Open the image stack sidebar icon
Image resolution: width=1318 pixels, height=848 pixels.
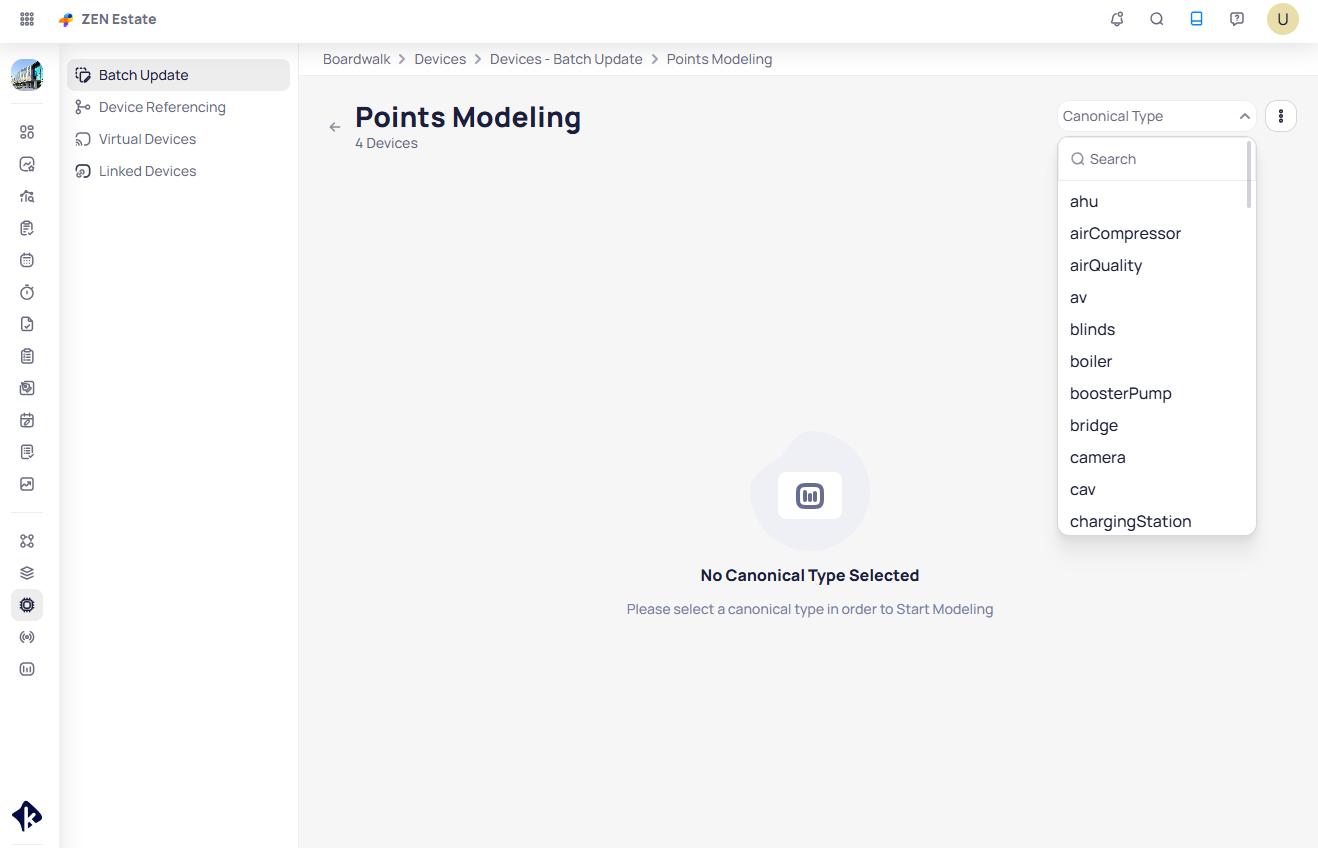click(27, 388)
